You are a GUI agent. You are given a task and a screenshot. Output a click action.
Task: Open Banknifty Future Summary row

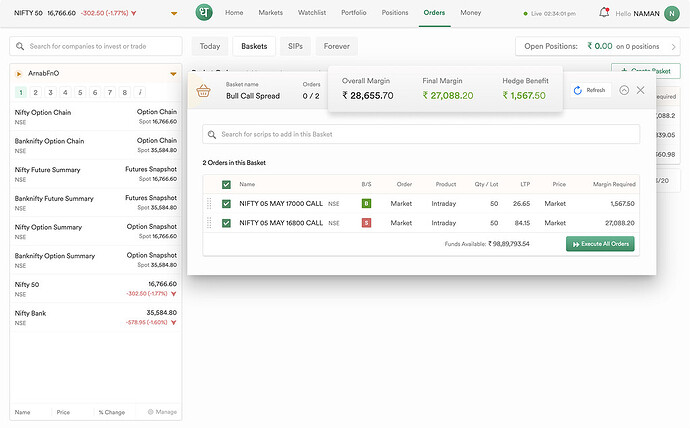pos(95,202)
